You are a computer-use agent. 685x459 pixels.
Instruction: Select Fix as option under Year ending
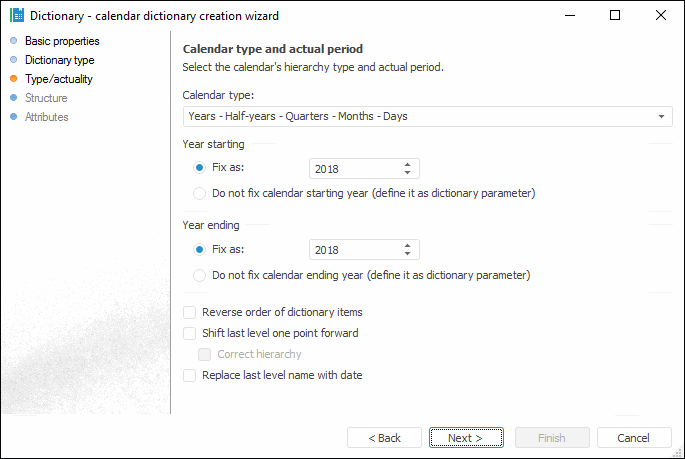200,249
